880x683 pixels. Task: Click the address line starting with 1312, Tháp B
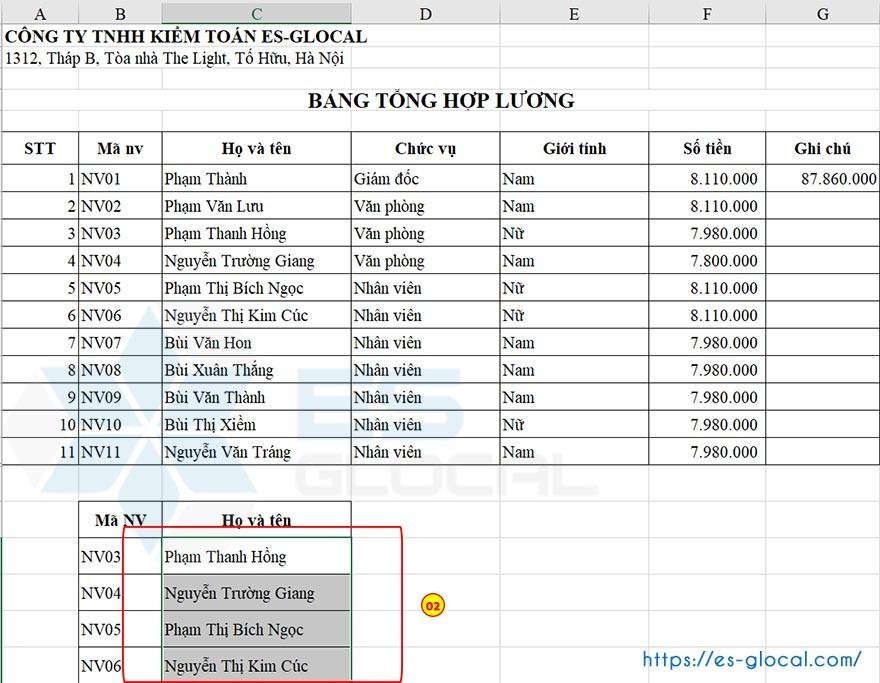tap(175, 58)
